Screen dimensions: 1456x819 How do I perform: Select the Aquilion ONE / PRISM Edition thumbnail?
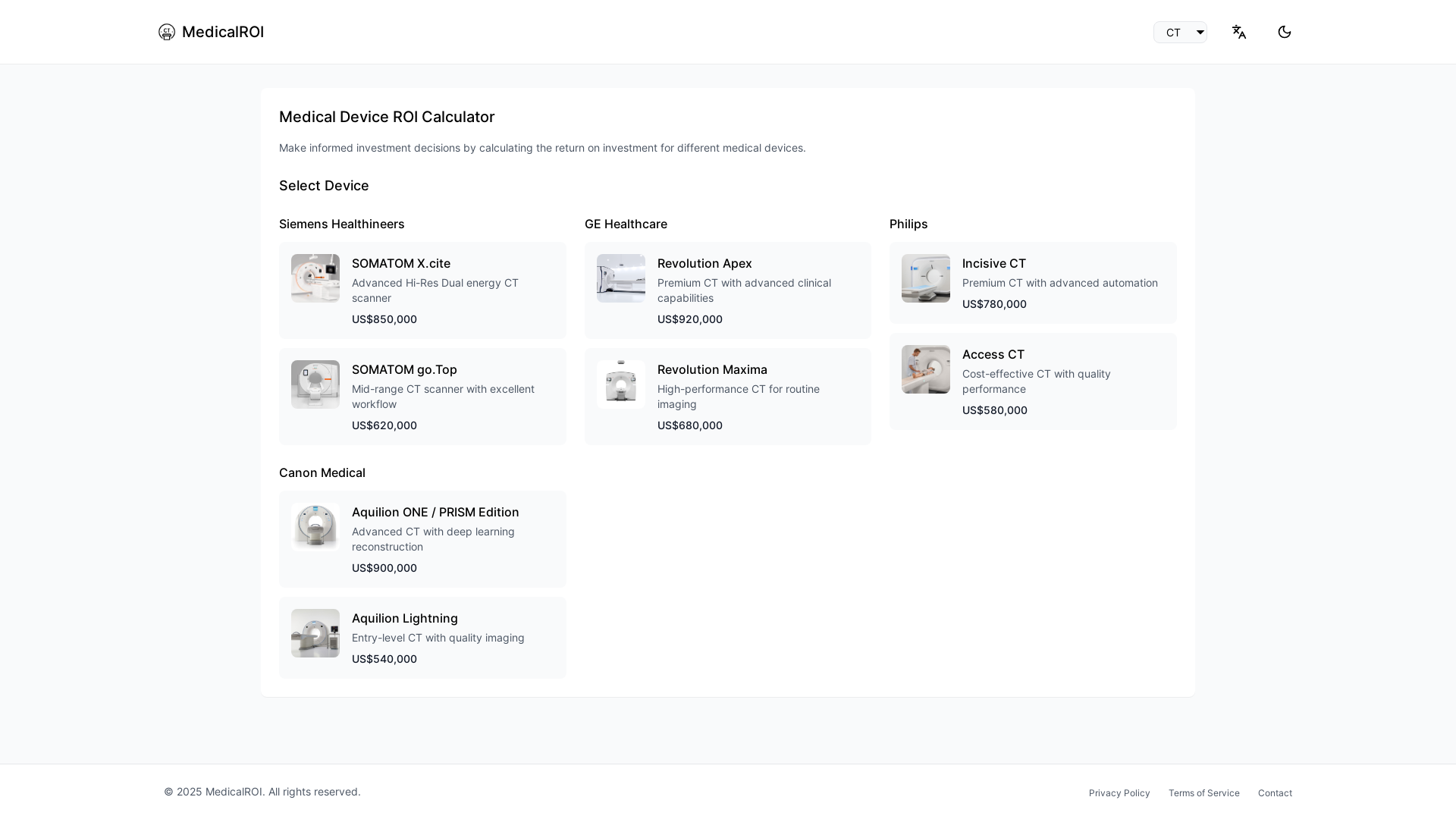pos(315,527)
